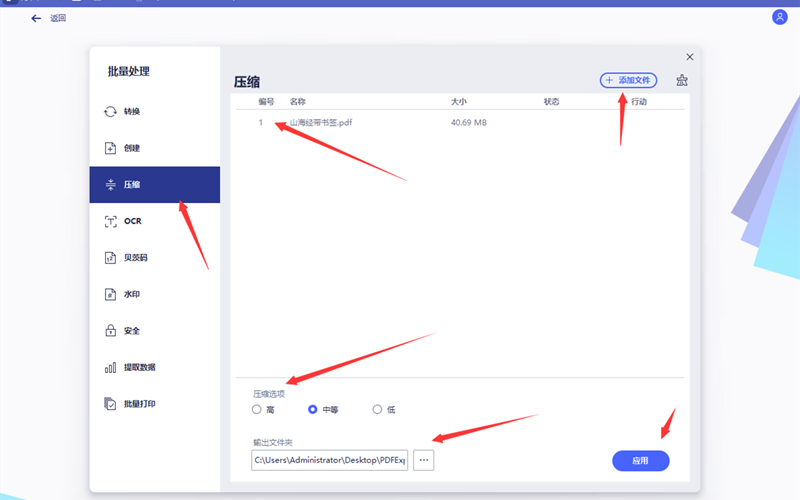This screenshot has height=500, width=800.
Task: Select the 高 (High) compression option
Action: (257, 409)
